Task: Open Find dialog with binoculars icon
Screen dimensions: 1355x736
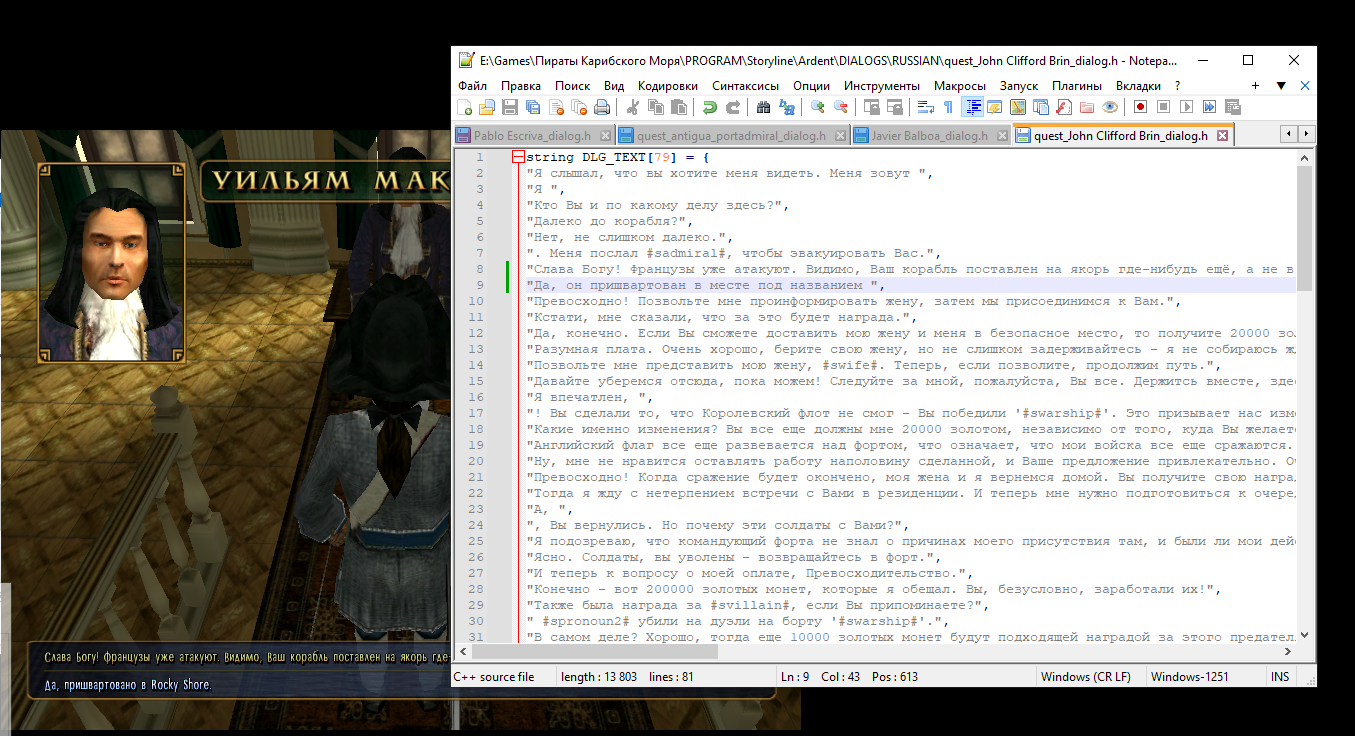Action: [x=763, y=107]
